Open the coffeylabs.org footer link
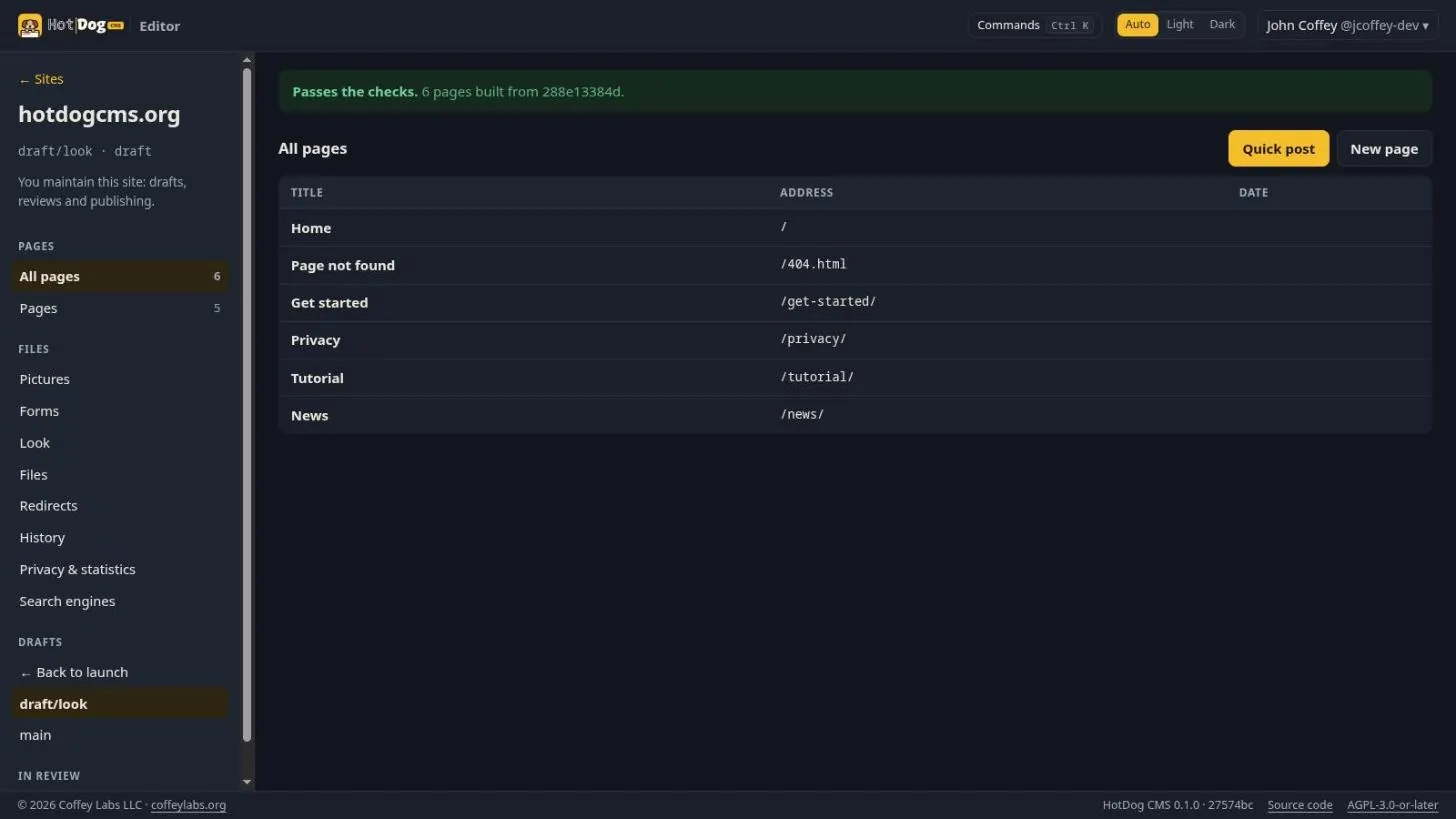The height and width of the screenshot is (819, 1456). click(188, 806)
